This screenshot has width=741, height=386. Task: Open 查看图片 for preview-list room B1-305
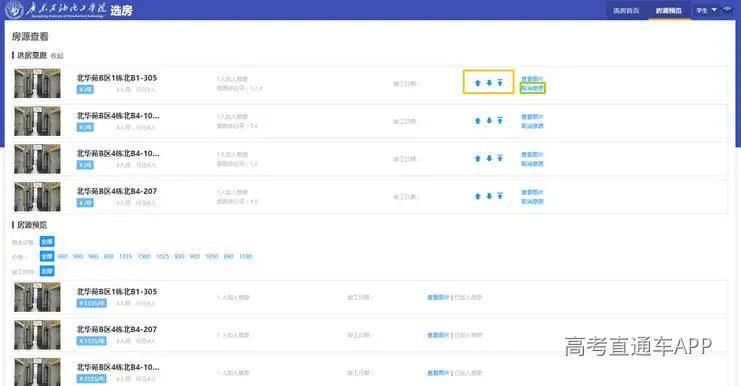coord(438,298)
